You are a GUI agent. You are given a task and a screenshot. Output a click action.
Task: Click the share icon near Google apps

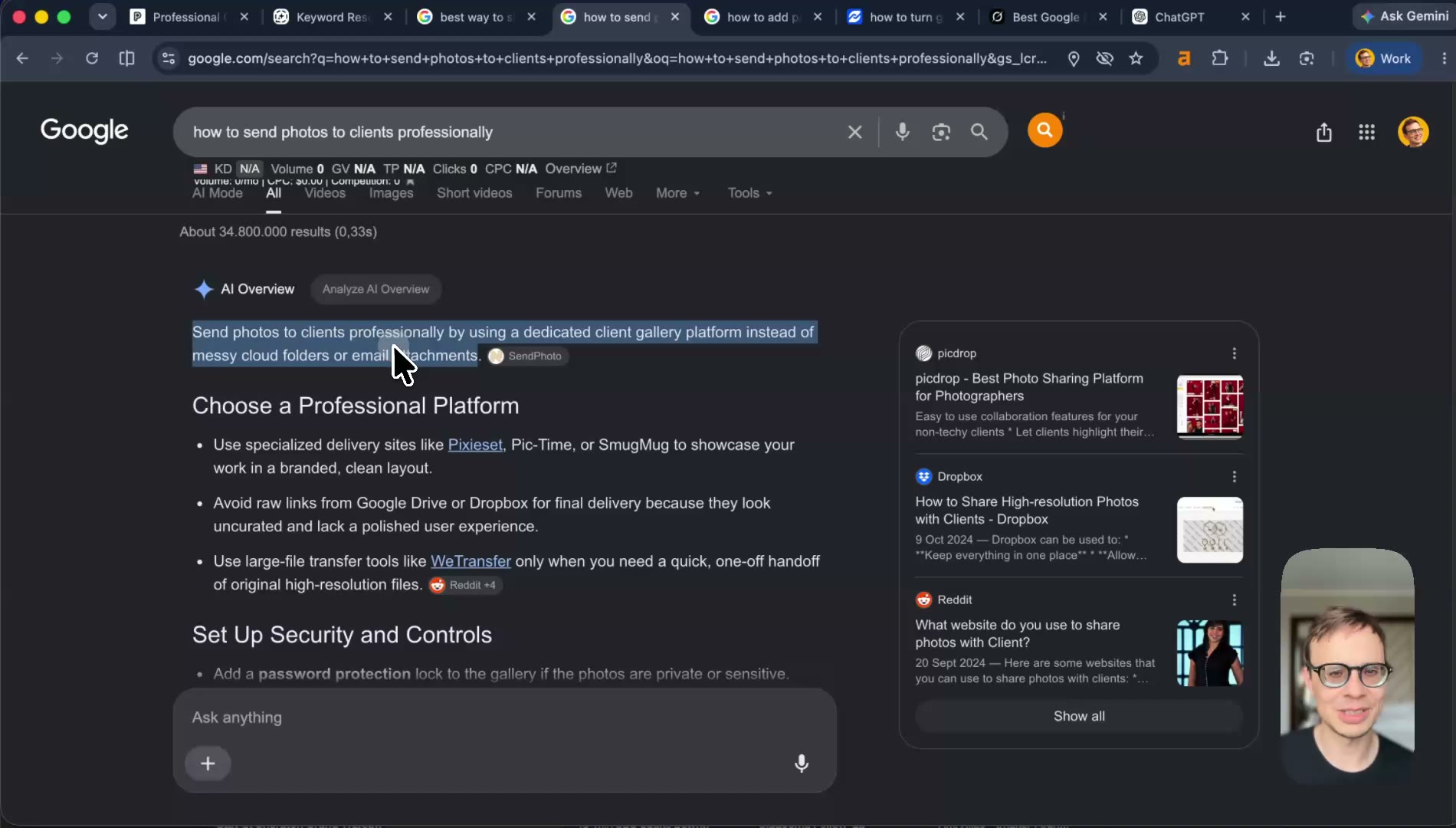click(1324, 133)
